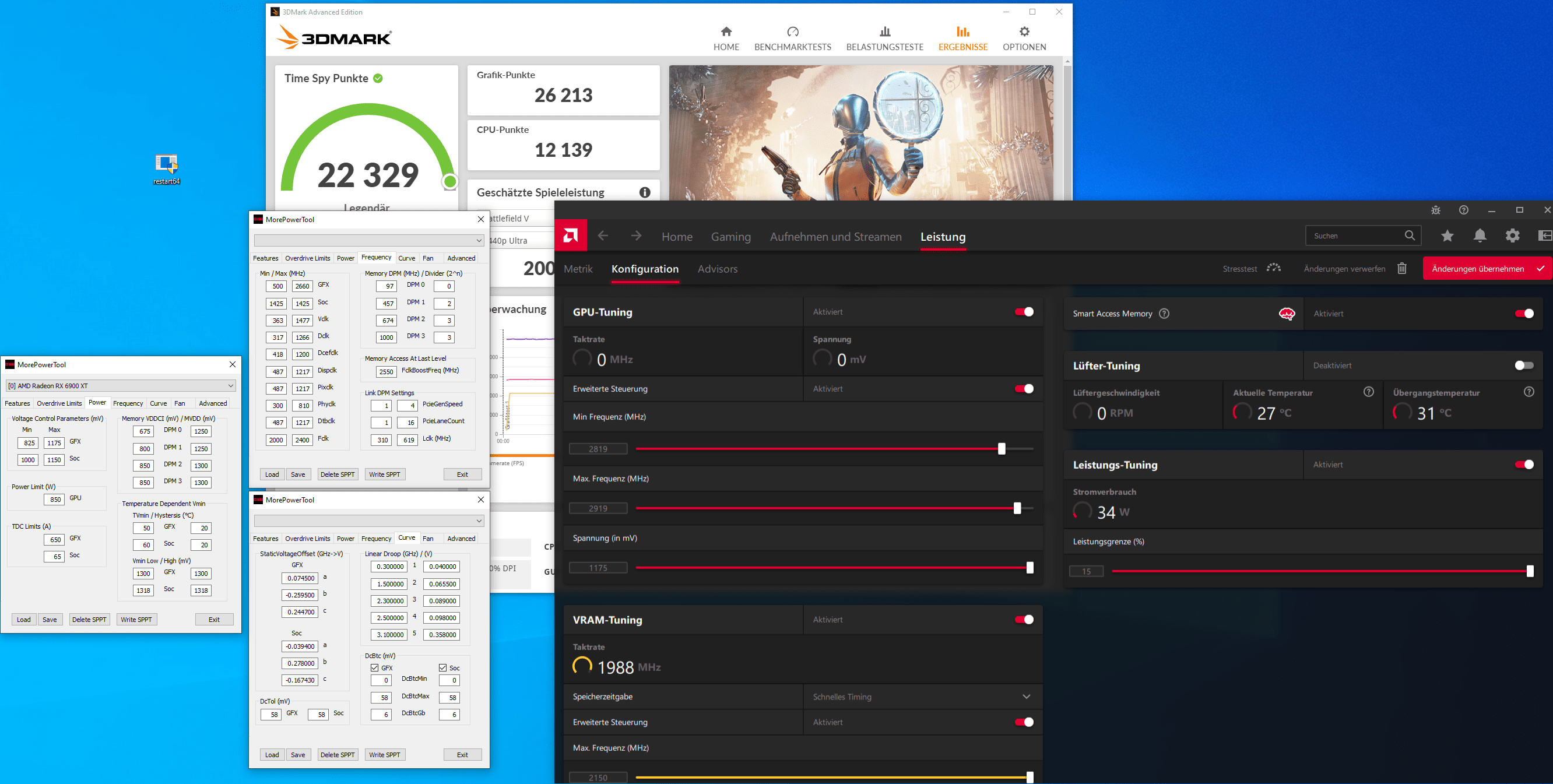
Task: Switch to Metrik tab in Radeon
Action: tap(578, 269)
